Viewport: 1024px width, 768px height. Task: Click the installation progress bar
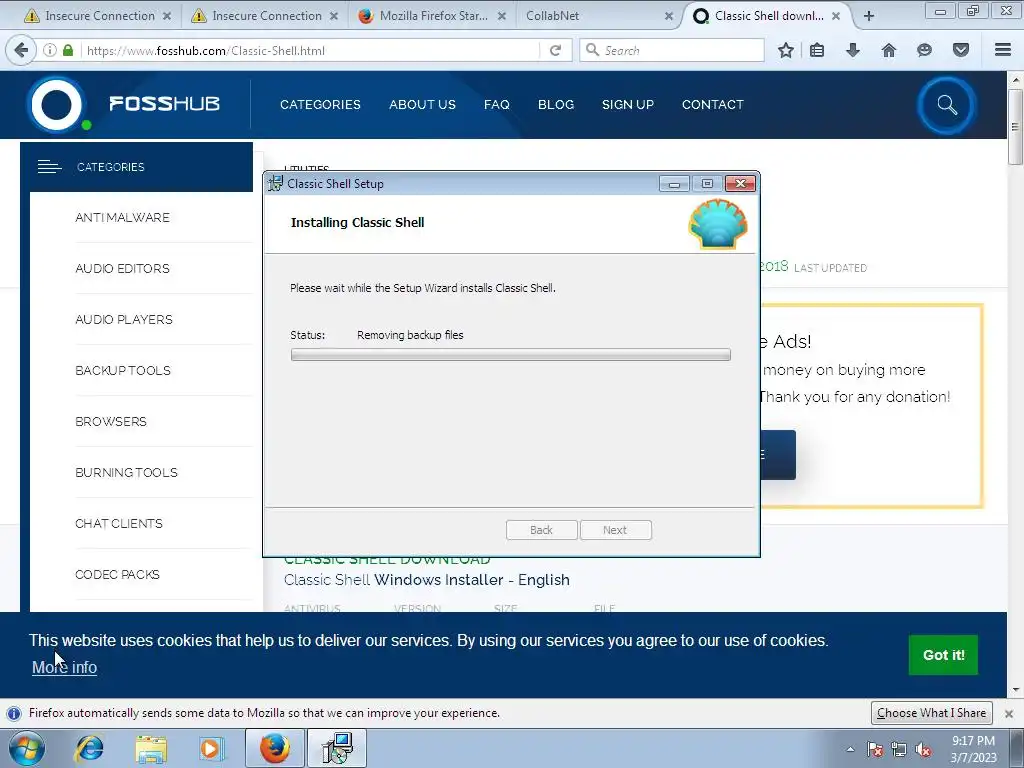tap(511, 355)
